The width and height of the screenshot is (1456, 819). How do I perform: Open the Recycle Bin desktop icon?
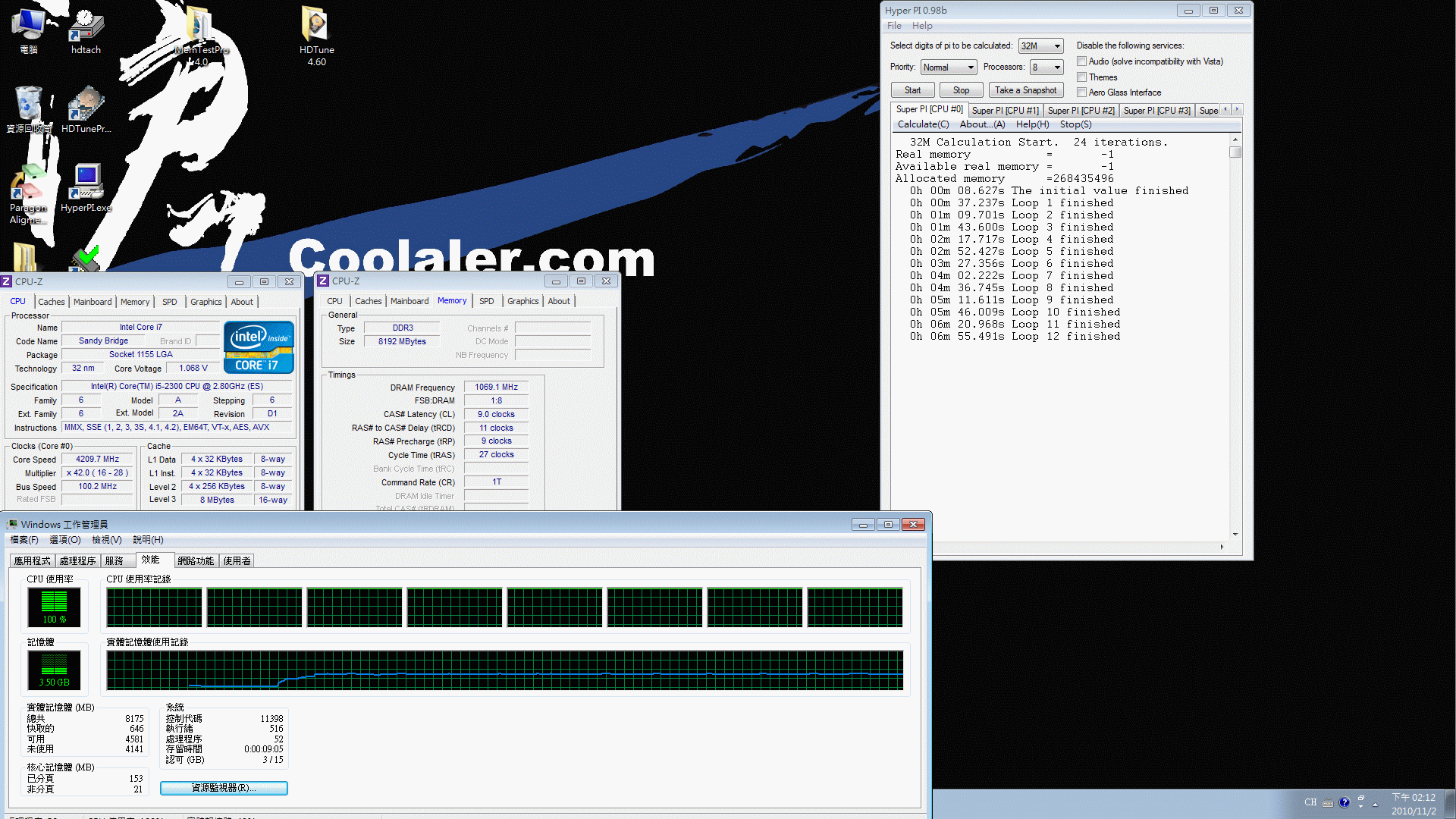29,110
